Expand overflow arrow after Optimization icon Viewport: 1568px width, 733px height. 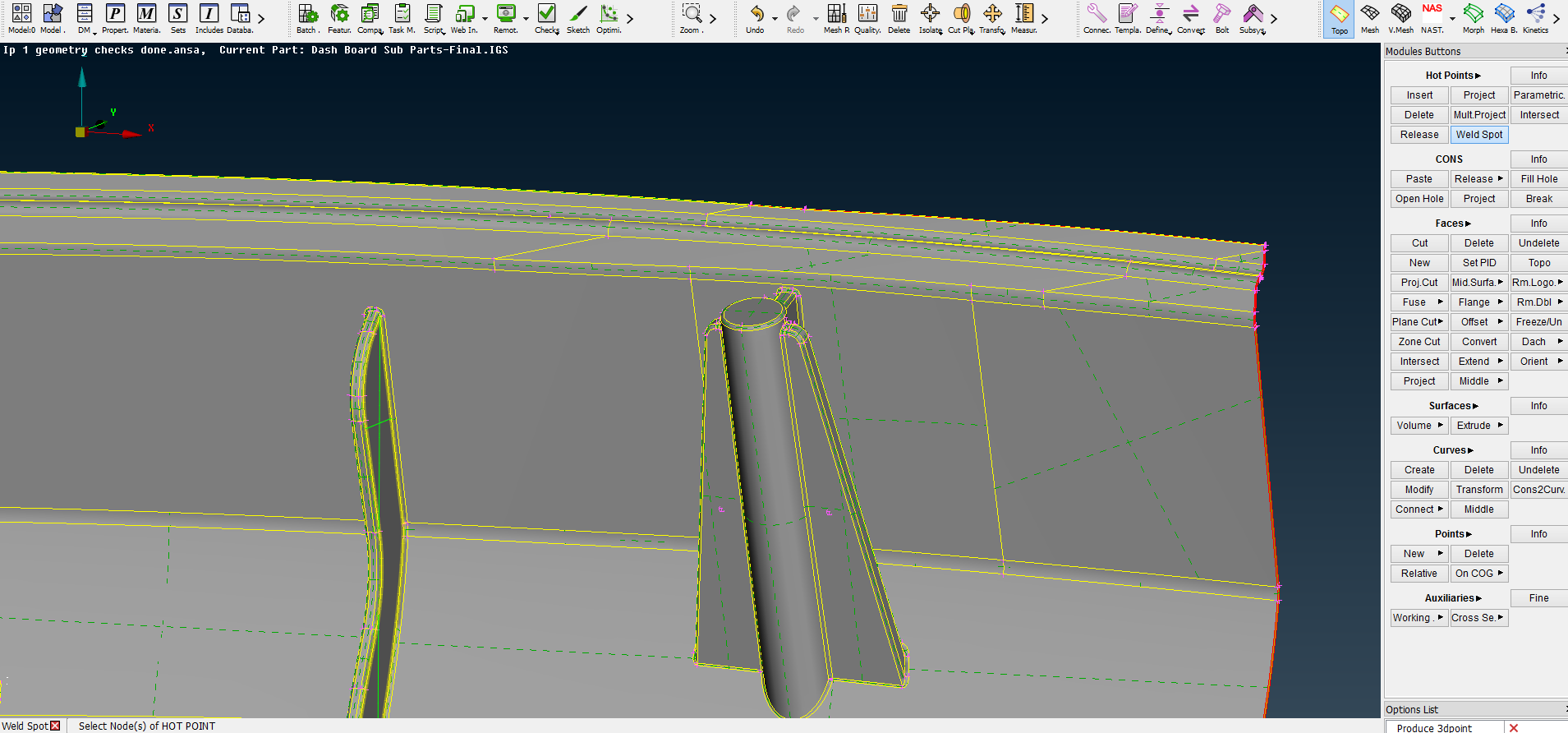click(x=630, y=18)
